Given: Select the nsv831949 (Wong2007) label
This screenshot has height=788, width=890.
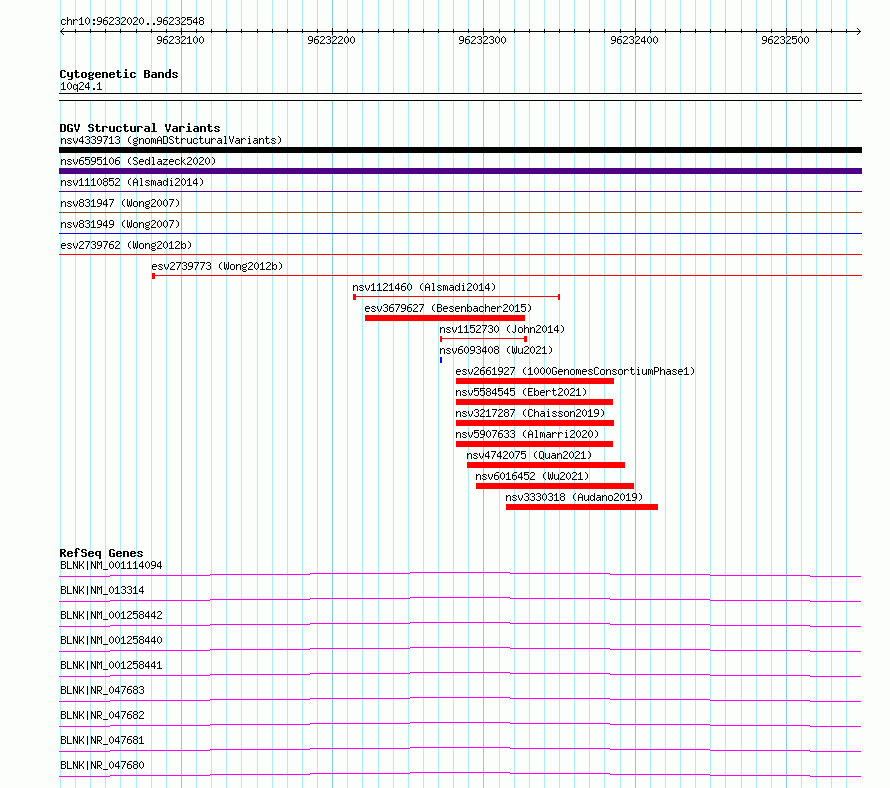Looking at the screenshot, I should pos(120,224).
